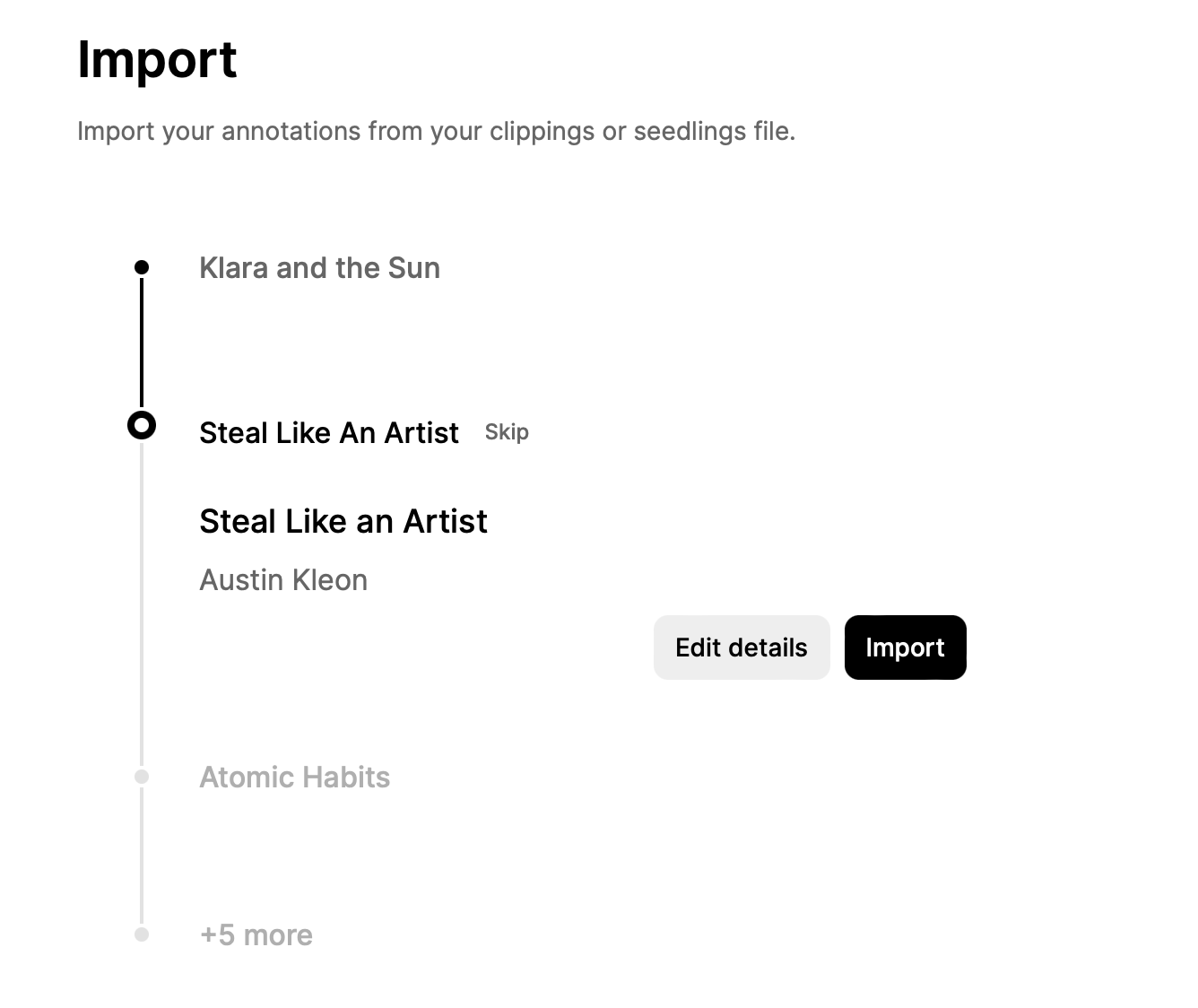This screenshot has height=1008, width=1198.
Task: Click the timeline connector line between steps
Action: click(x=143, y=345)
